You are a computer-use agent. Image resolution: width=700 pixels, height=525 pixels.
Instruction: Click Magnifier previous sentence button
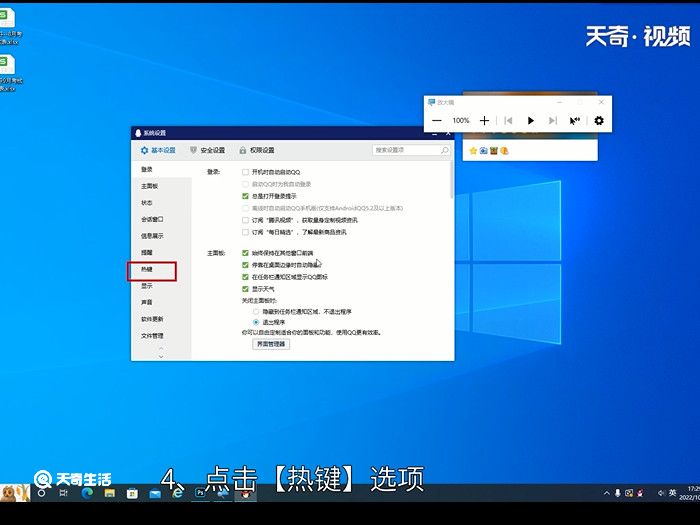pyautogui.click(x=508, y=121)
